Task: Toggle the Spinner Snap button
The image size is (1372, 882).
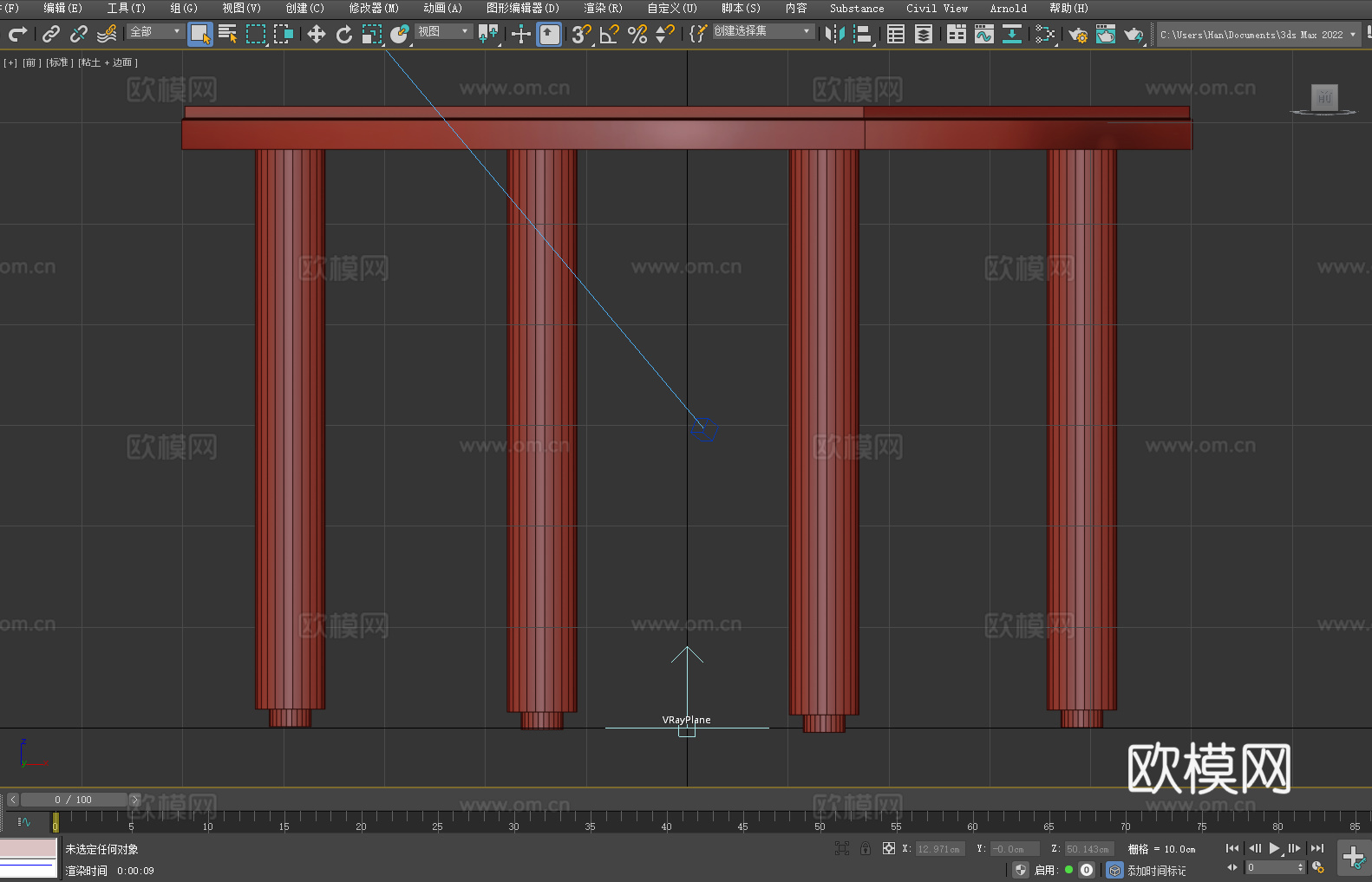Action: click(665, 34)
